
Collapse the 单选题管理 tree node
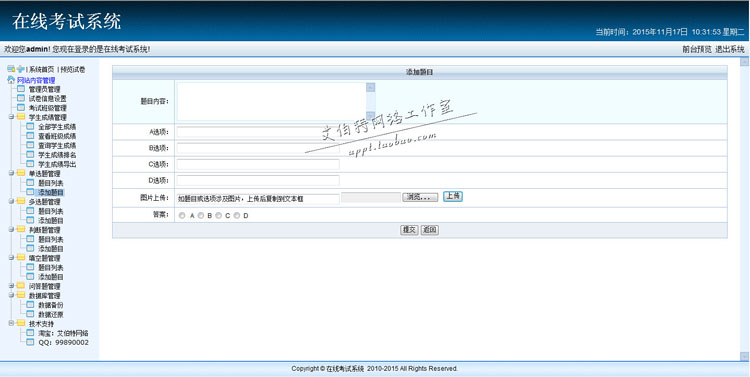[11, 173]
